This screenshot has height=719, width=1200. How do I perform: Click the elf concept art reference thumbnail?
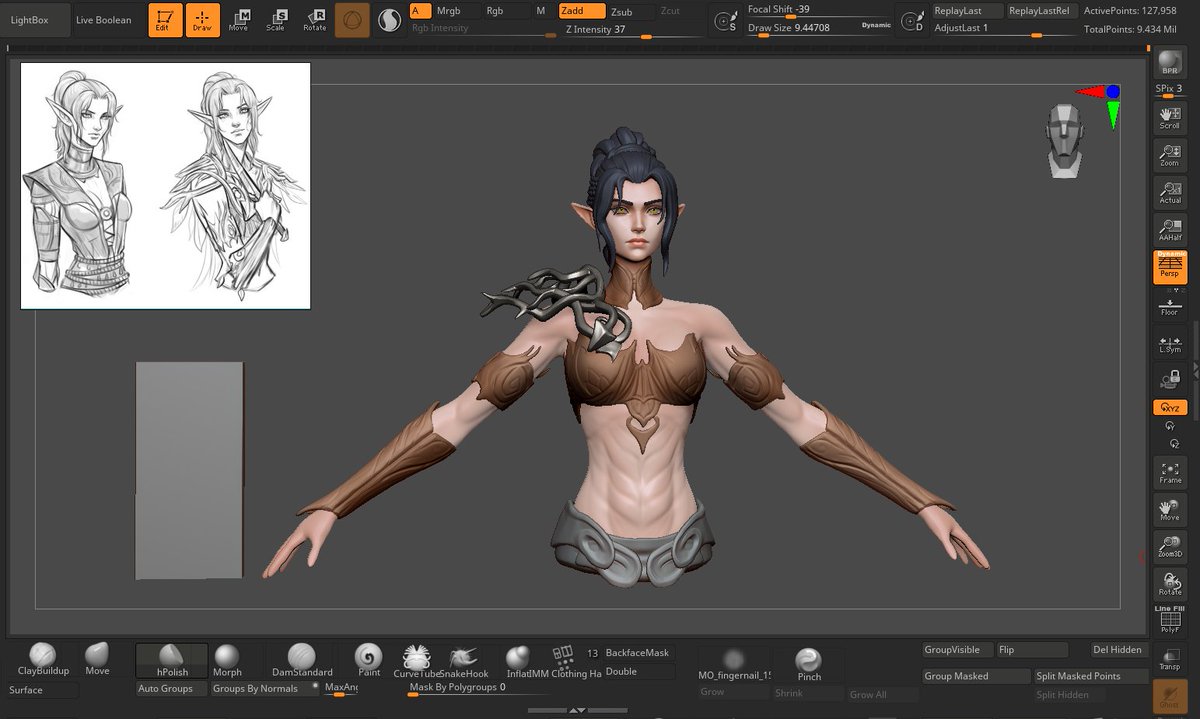pyautogui.click(x=164, y=184)
